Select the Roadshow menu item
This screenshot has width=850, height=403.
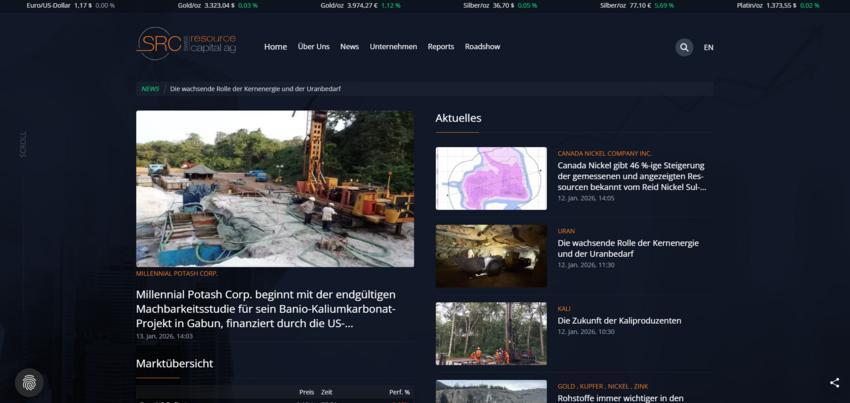482,47
